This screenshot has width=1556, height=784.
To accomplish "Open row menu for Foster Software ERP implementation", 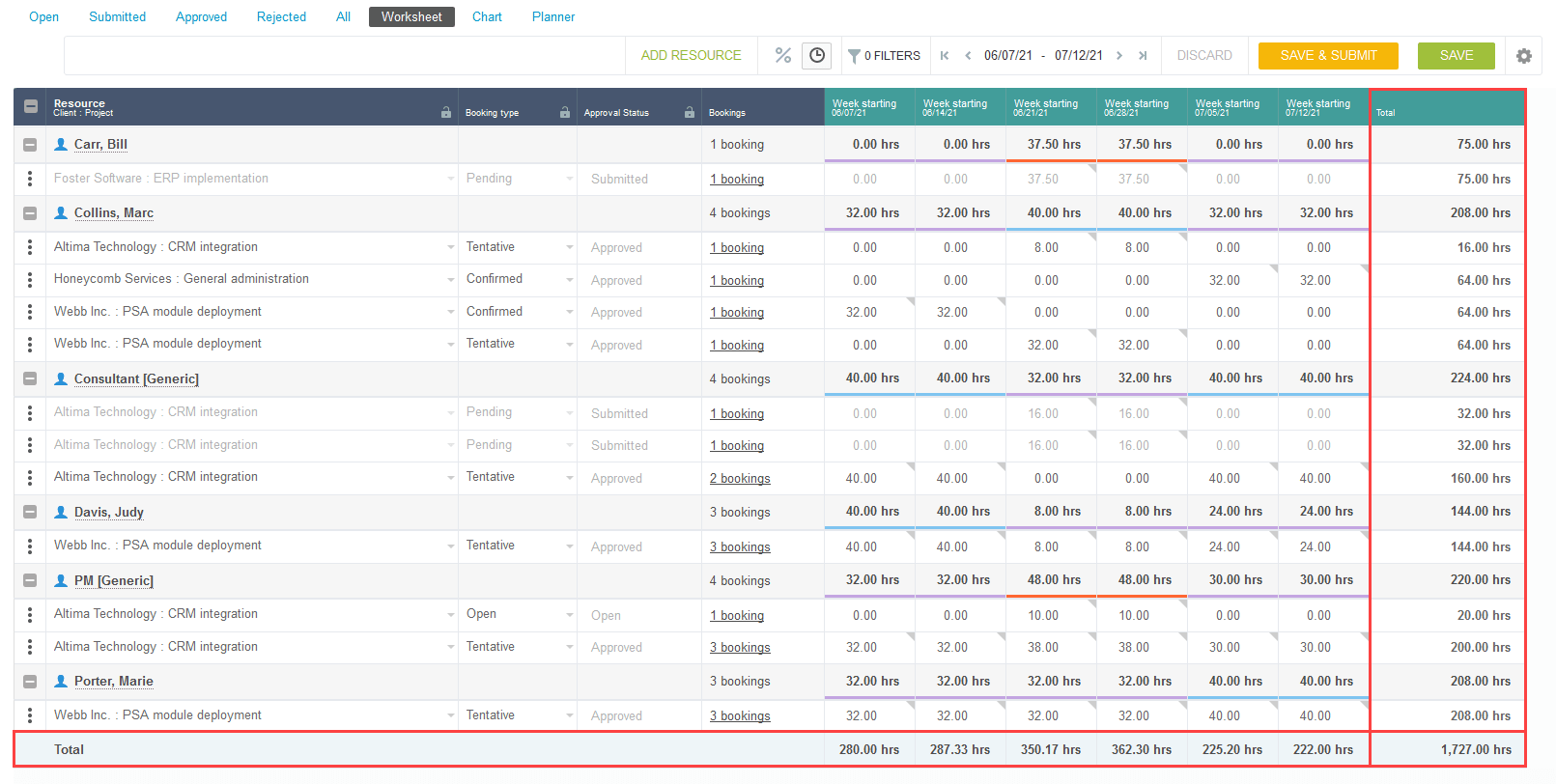I will coord(30,179).
